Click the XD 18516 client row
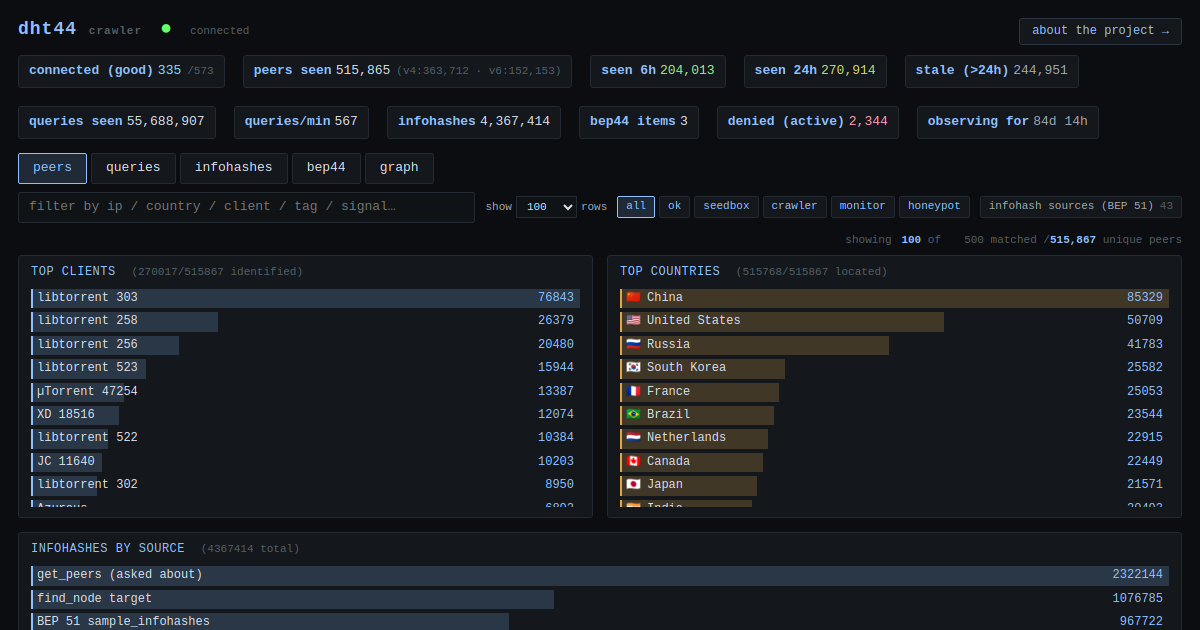Screen dimensions: 1200x630 coord(306,415)
